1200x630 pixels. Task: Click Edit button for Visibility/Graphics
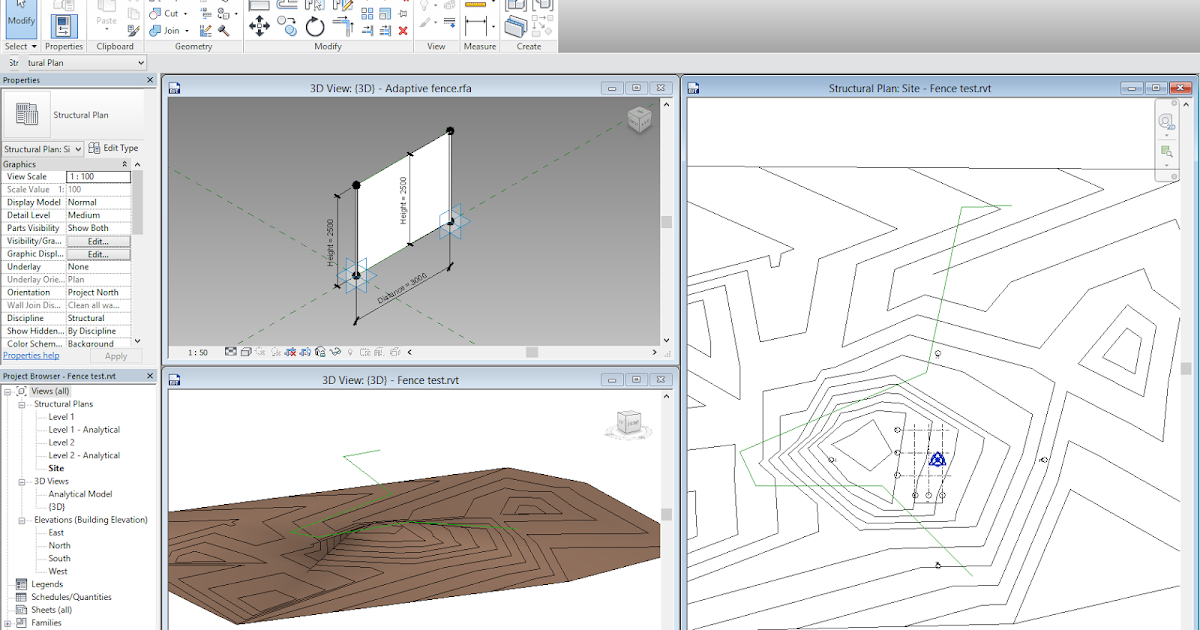coord(98,241)
